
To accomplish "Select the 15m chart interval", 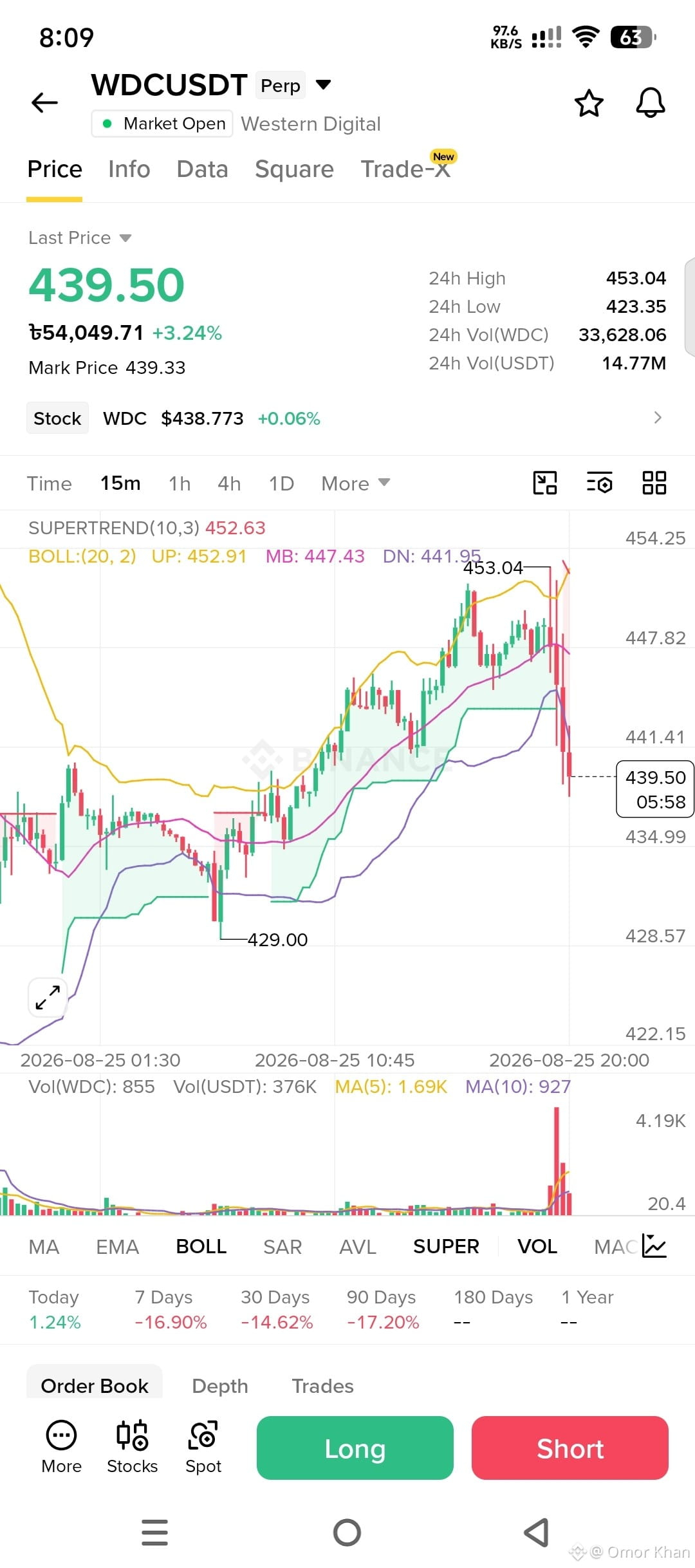I will (120, 483).
